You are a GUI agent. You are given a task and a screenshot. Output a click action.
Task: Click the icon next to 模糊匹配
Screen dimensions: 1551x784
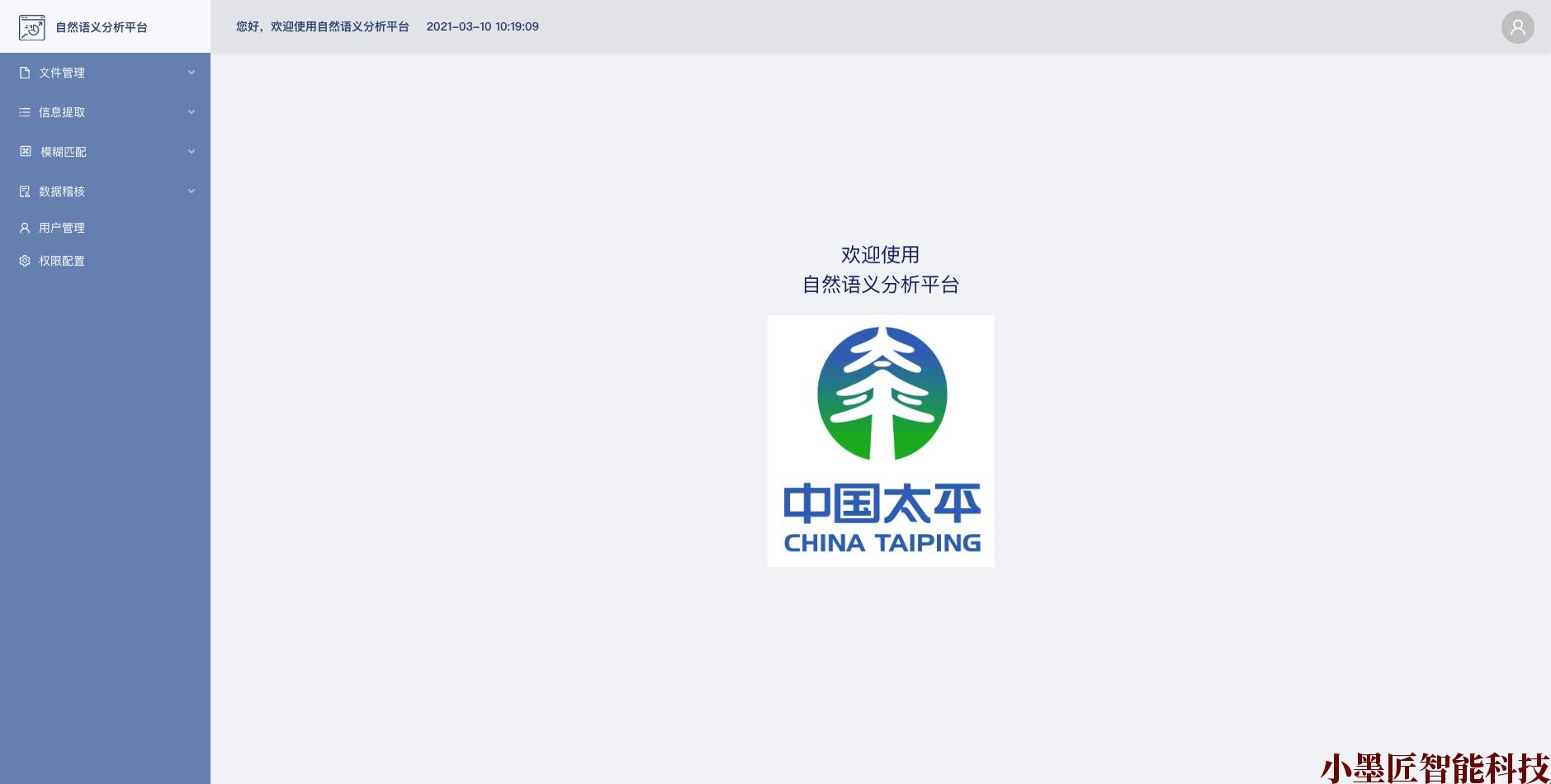[x=26, y=152]
